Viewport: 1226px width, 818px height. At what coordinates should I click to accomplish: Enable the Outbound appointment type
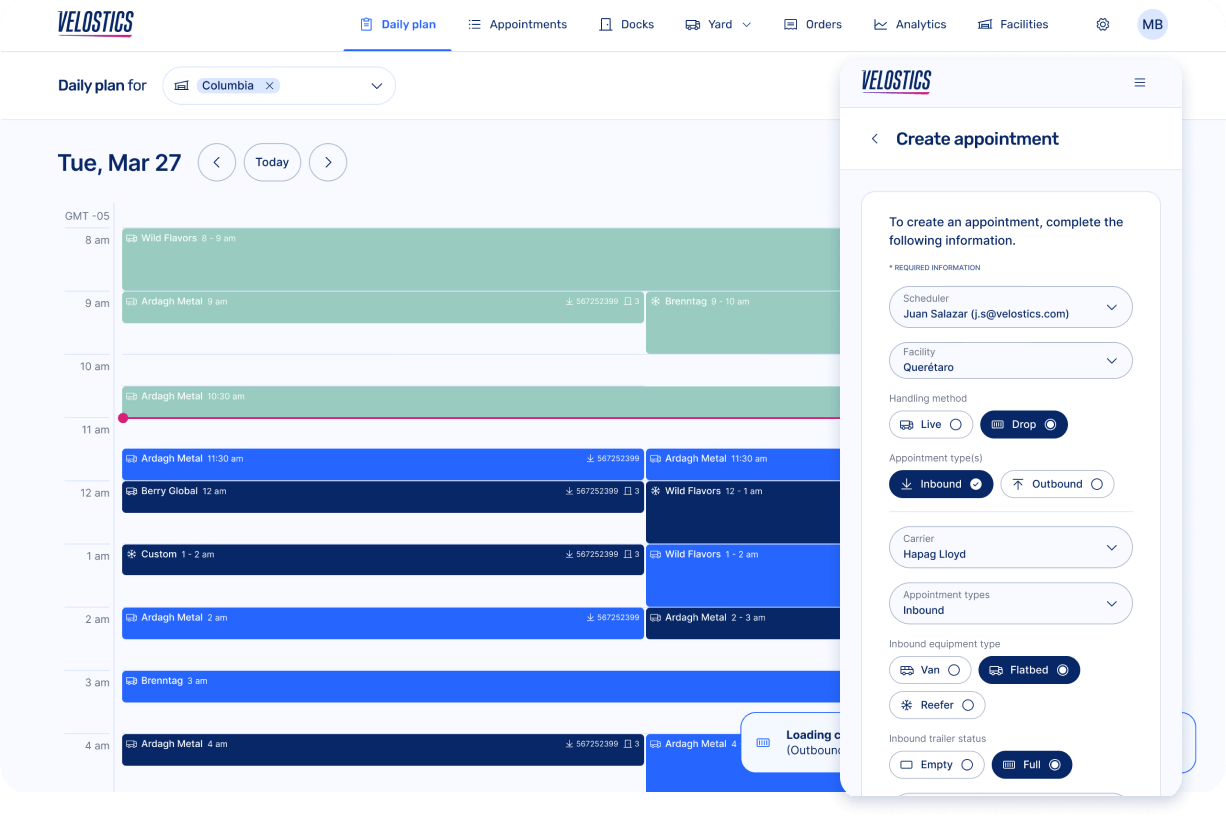pos(1057,483)
